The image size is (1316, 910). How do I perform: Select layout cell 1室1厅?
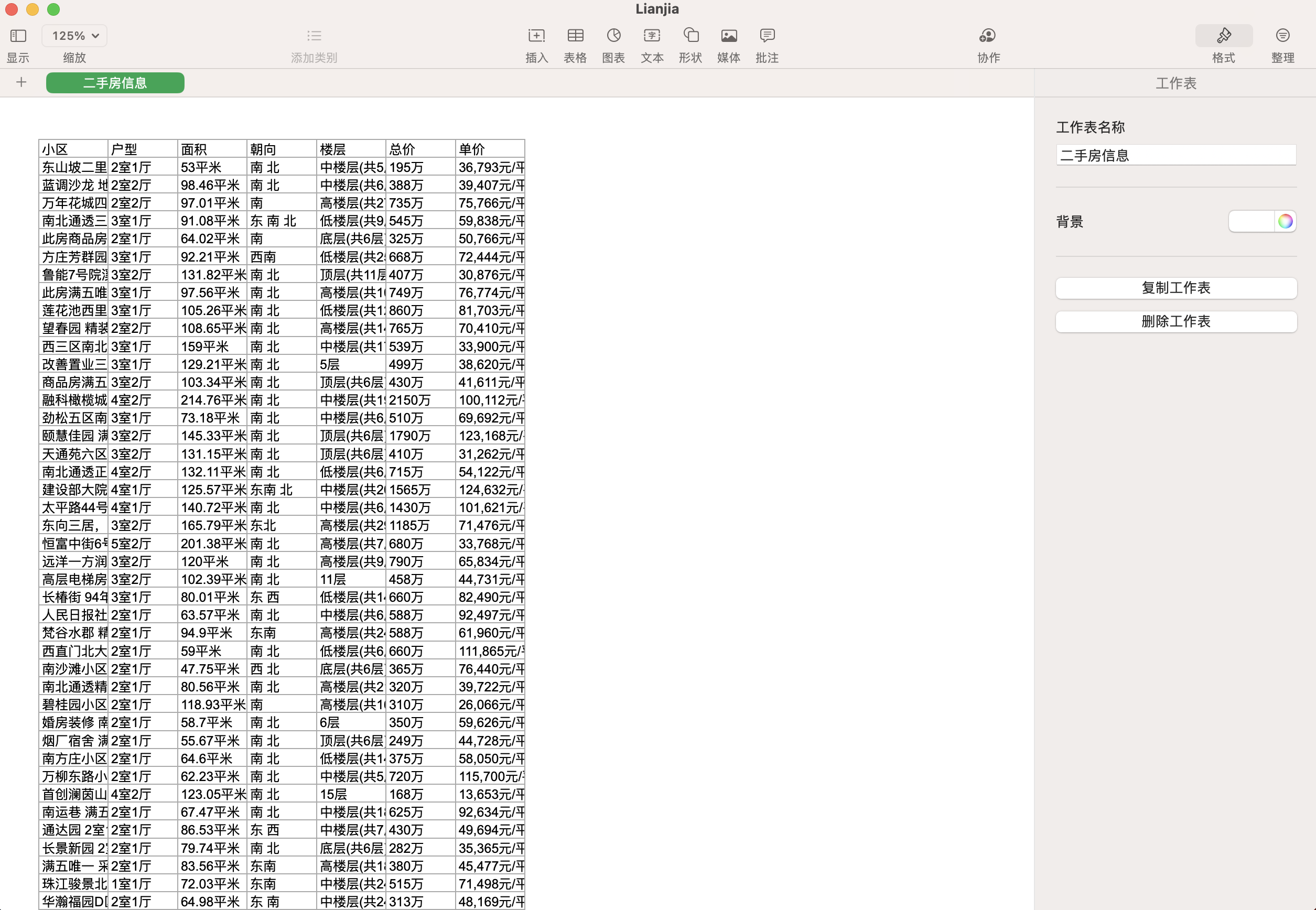tap(143, 884)
